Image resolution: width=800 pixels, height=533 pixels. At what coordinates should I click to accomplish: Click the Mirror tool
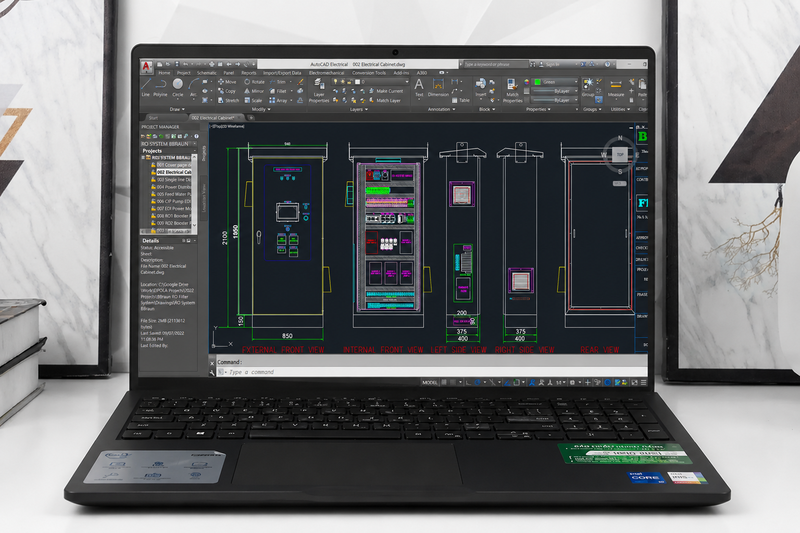pos(254,91)
